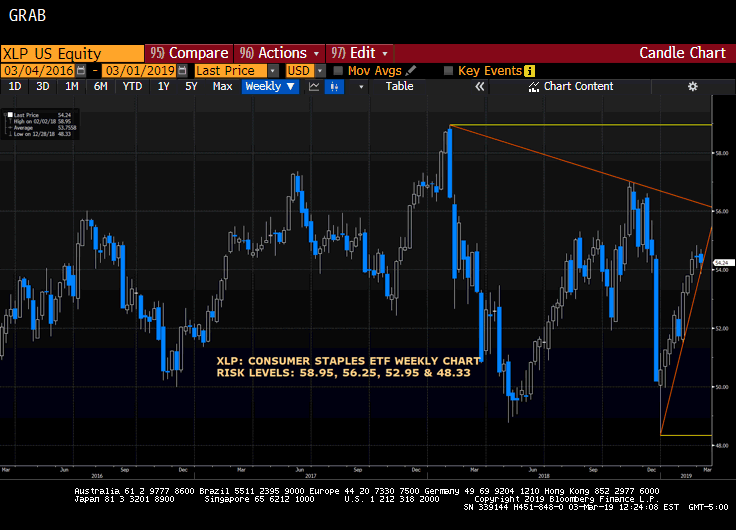Click the 2018 year label on time axis
736x530 pixels.
tap(544, 476)
